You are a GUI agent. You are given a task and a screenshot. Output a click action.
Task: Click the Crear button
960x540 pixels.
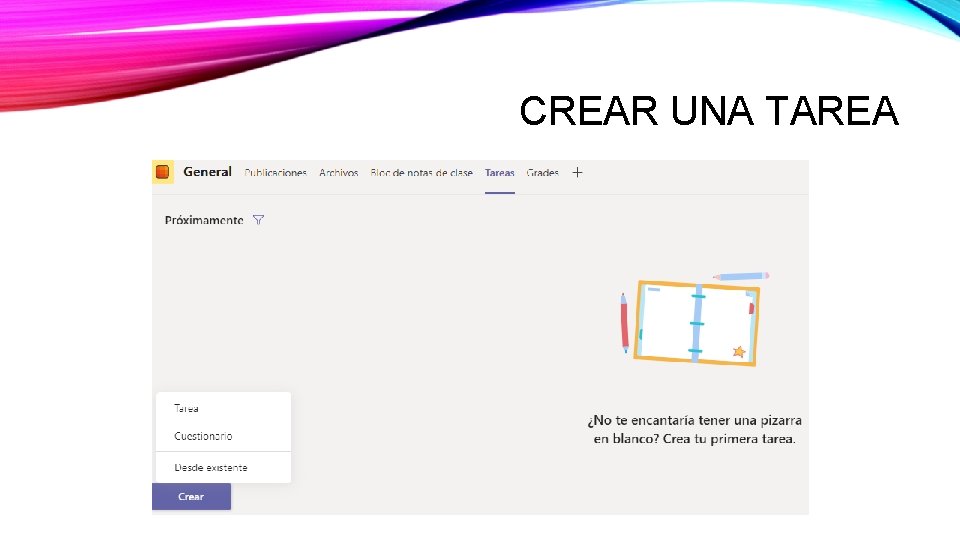(x=192, y=497)
